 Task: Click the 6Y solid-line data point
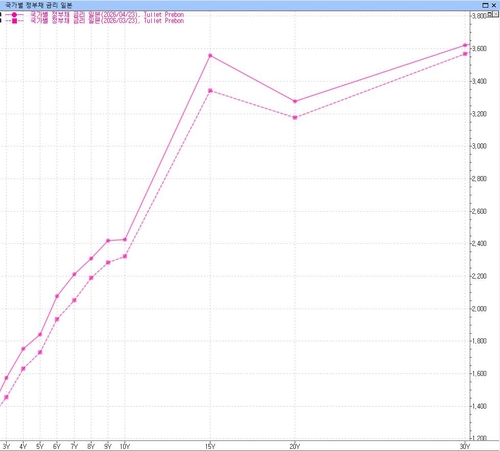tap(57, 296)
